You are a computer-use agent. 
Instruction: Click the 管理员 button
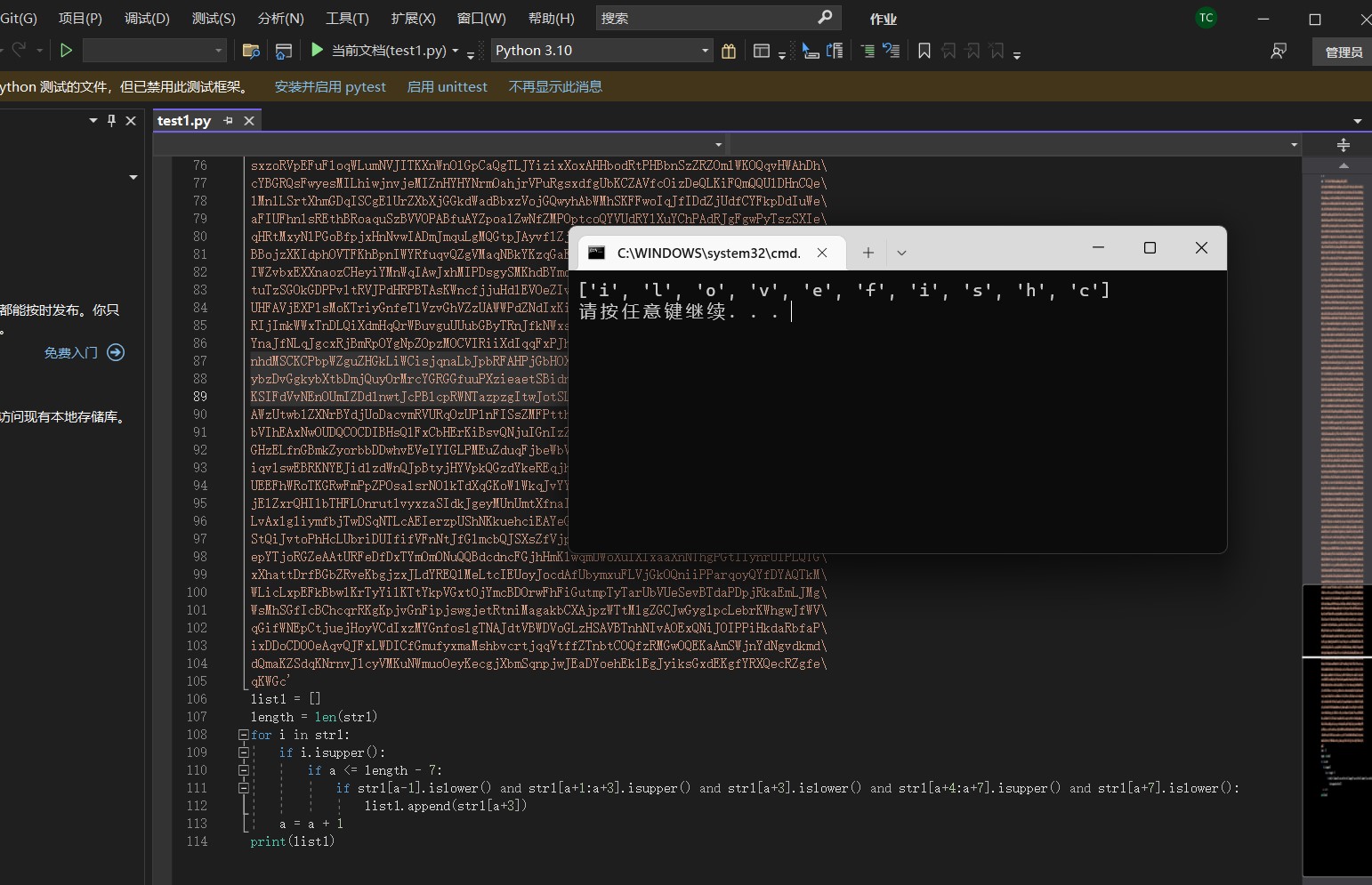point(1344,52)
